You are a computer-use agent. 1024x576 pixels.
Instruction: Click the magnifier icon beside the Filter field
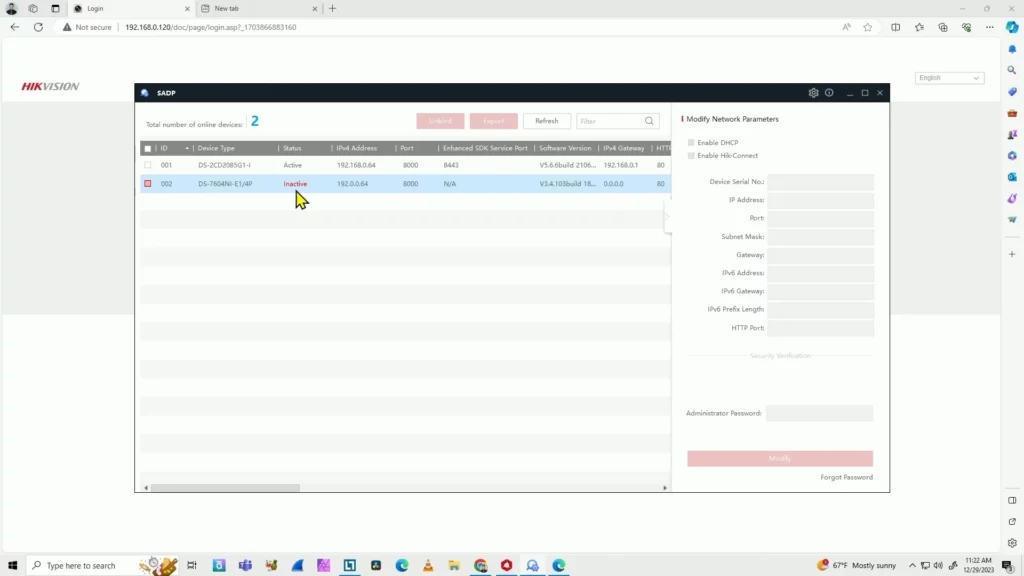tap(649, 120)
